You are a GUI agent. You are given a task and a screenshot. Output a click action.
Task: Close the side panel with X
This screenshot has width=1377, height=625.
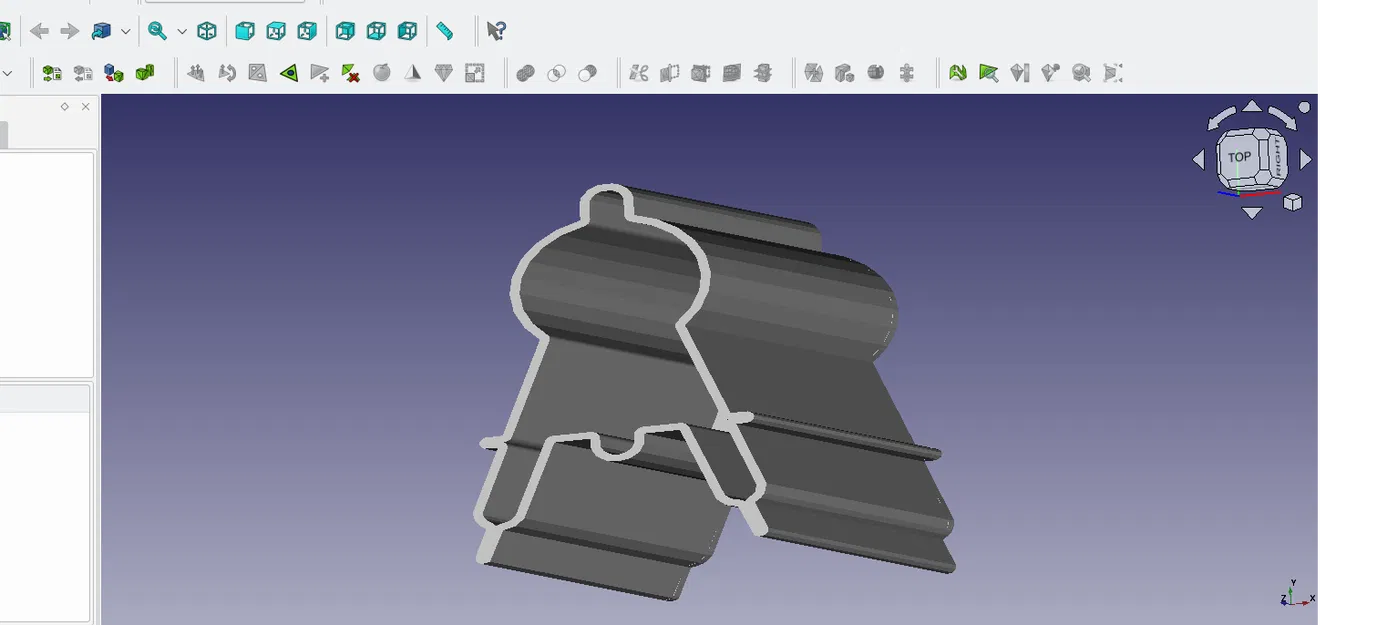[x=86, y=107]
